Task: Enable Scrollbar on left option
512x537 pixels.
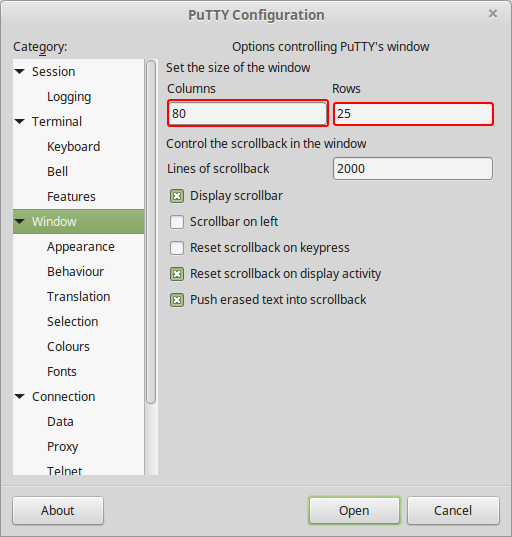Action: click(177, 222)
